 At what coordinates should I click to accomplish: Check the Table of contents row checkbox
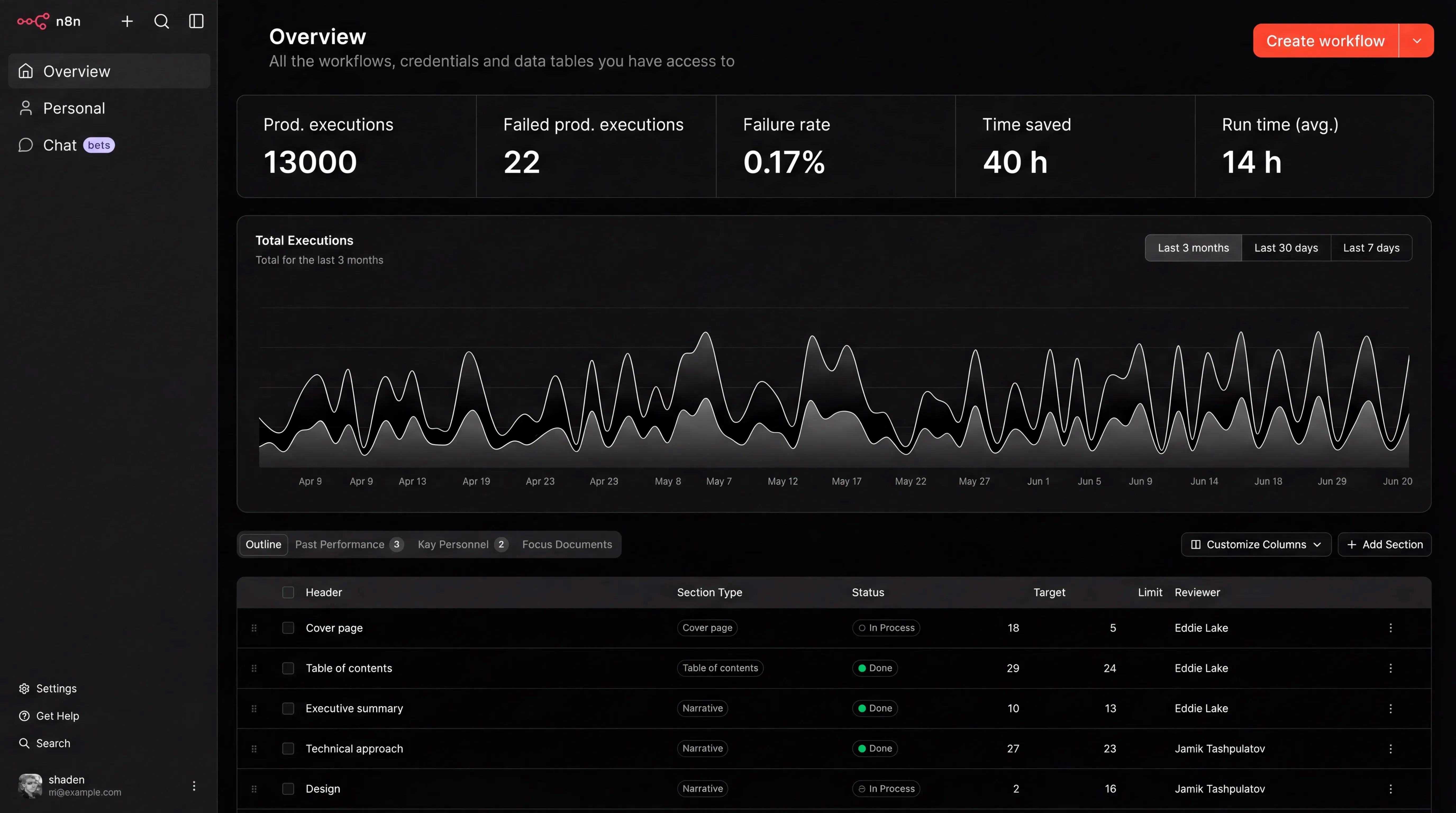[x=288, y=668]
